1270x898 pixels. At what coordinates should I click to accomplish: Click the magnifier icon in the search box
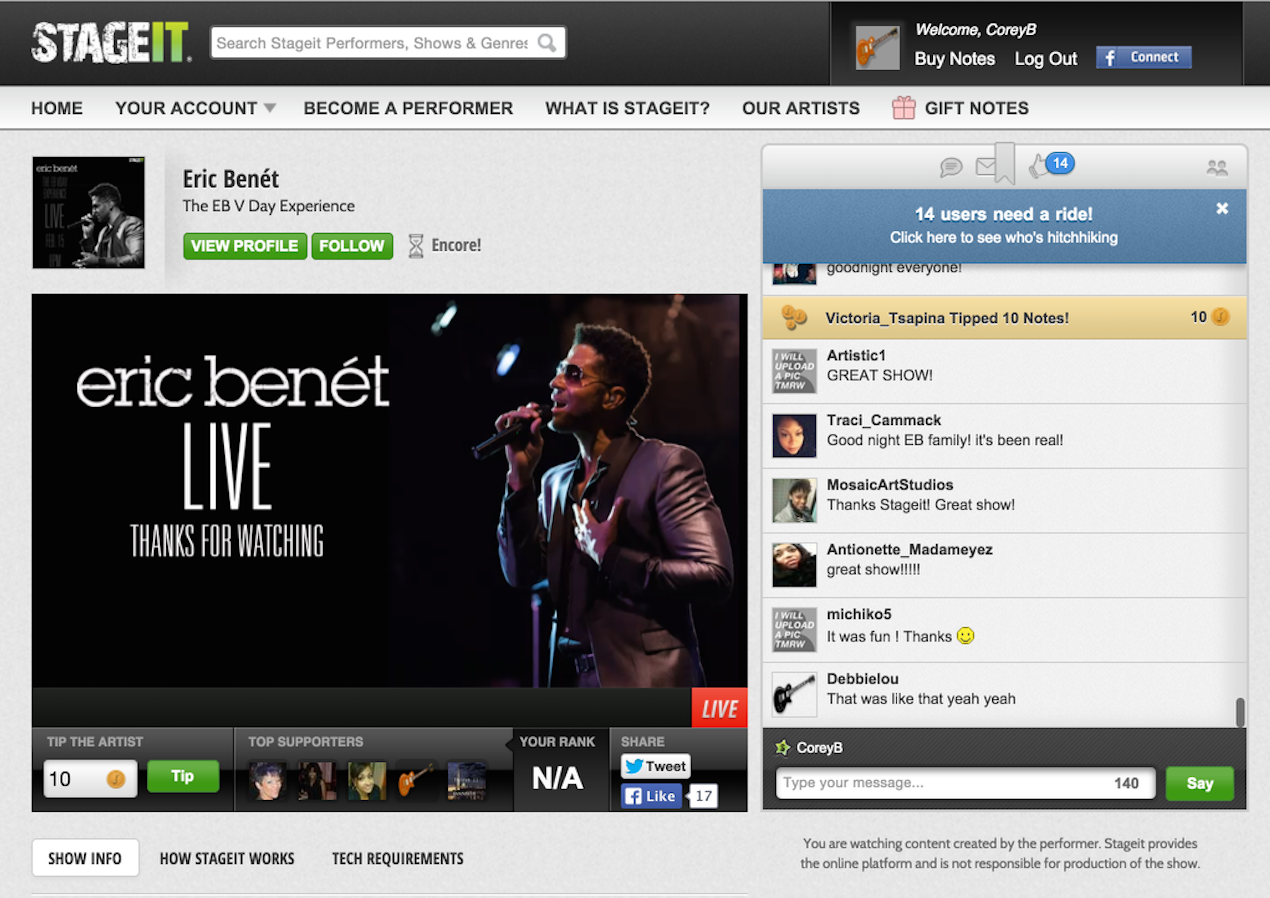coord(547,43)
